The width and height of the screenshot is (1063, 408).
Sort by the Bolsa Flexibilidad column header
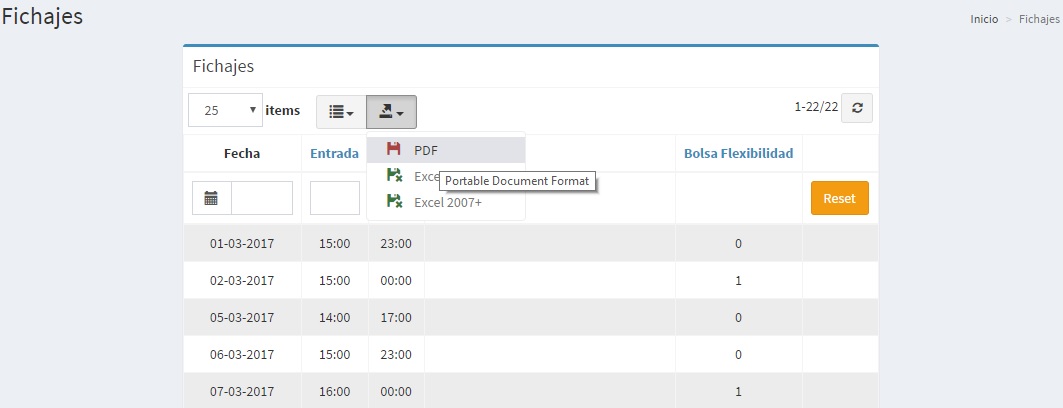tap(738, 153)
